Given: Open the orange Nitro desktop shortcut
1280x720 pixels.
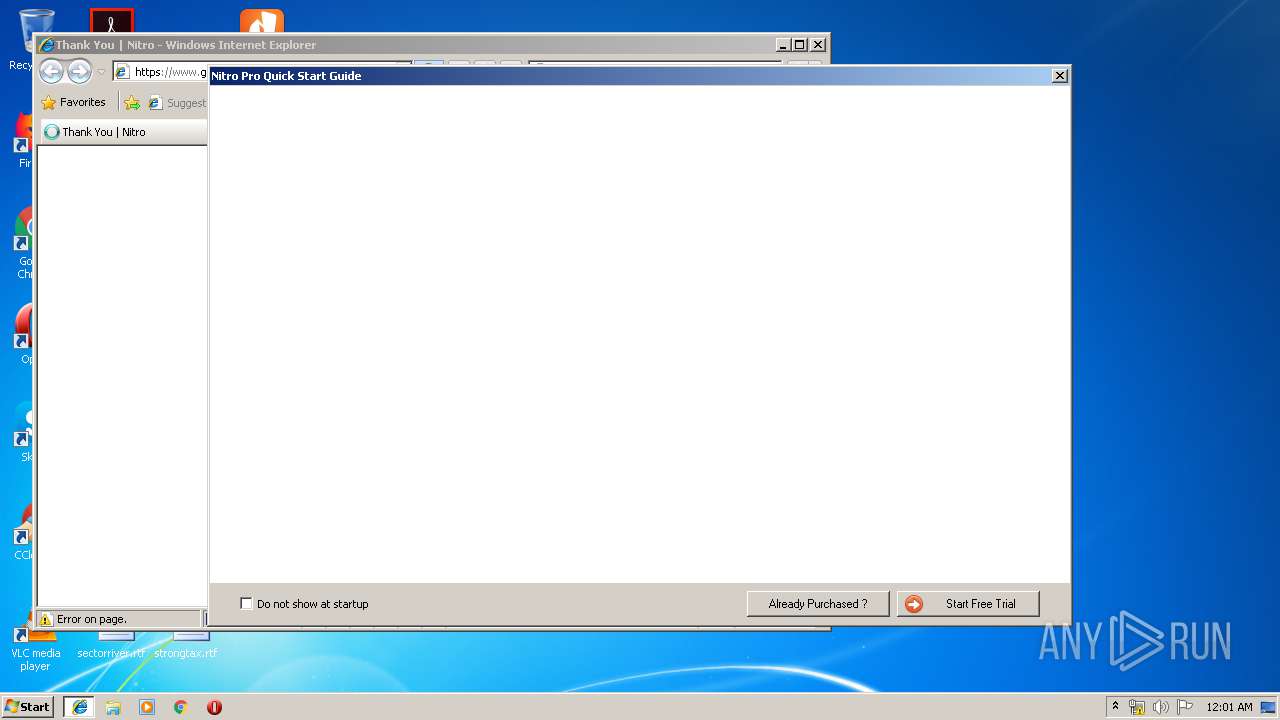Looking at the screenshot, I should click(x=262, y=20).
